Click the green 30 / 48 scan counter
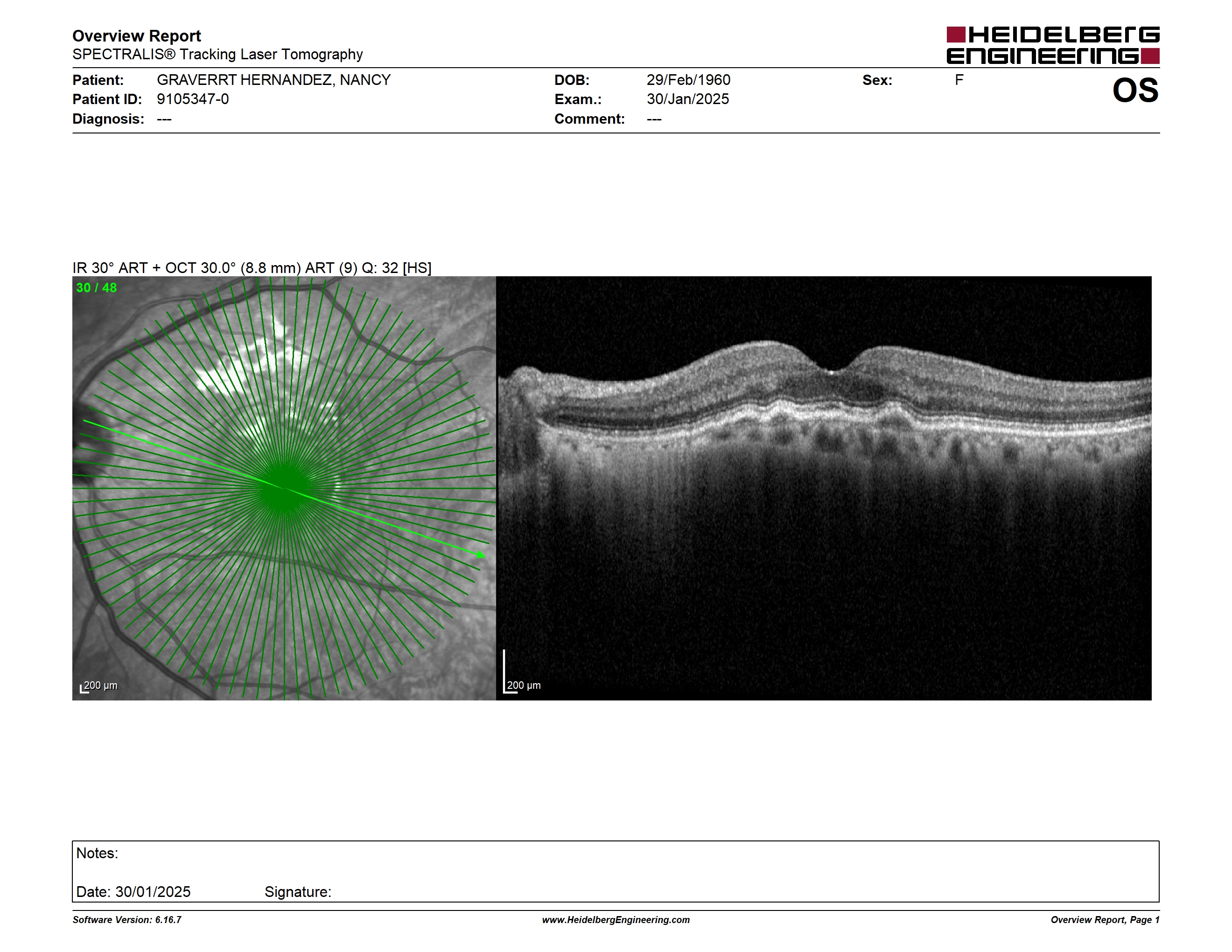This screenshot has width=1232, height=952. (97, 287)
